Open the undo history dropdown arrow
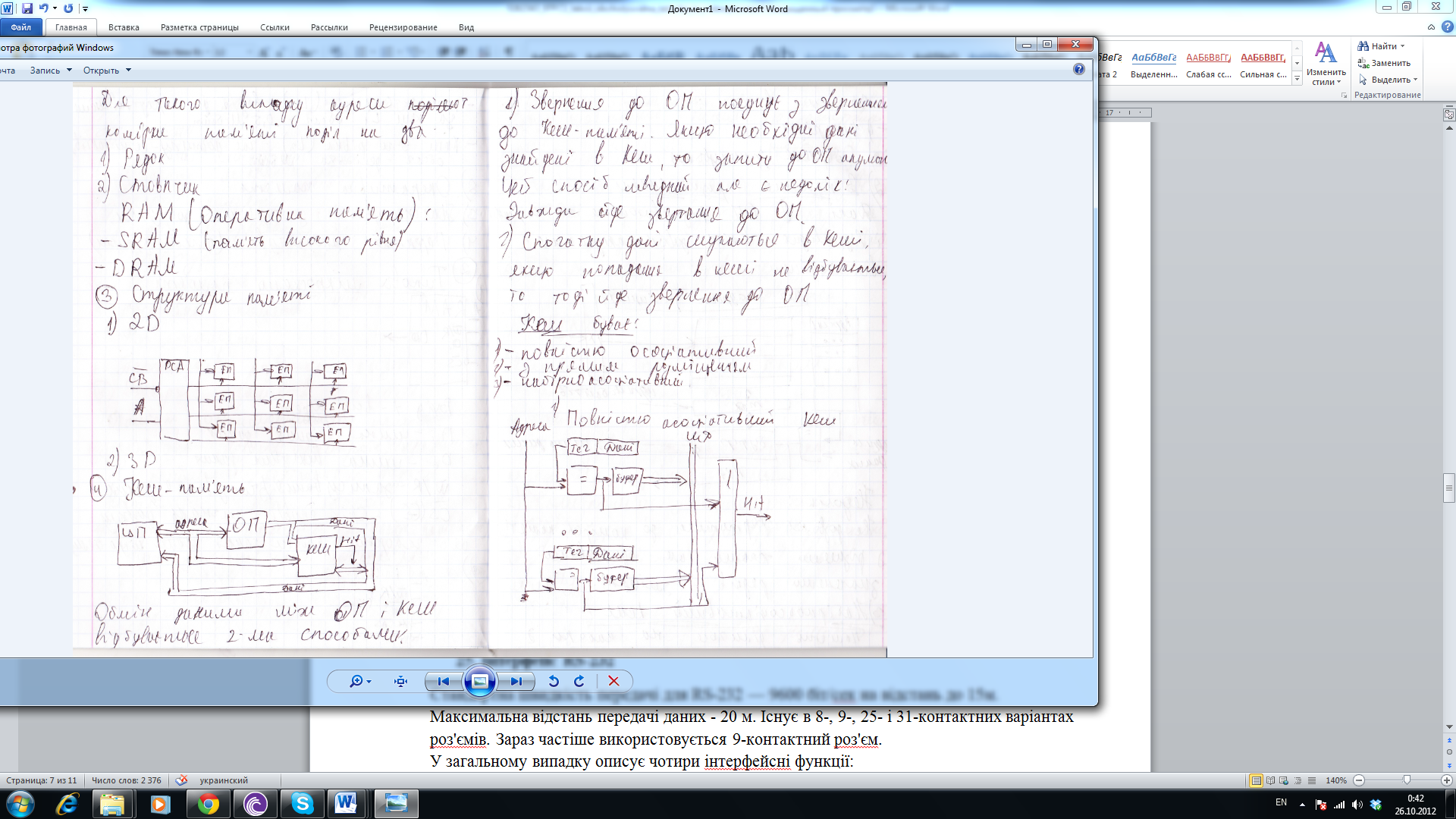 pyautogui.click(x=55, y=8)
